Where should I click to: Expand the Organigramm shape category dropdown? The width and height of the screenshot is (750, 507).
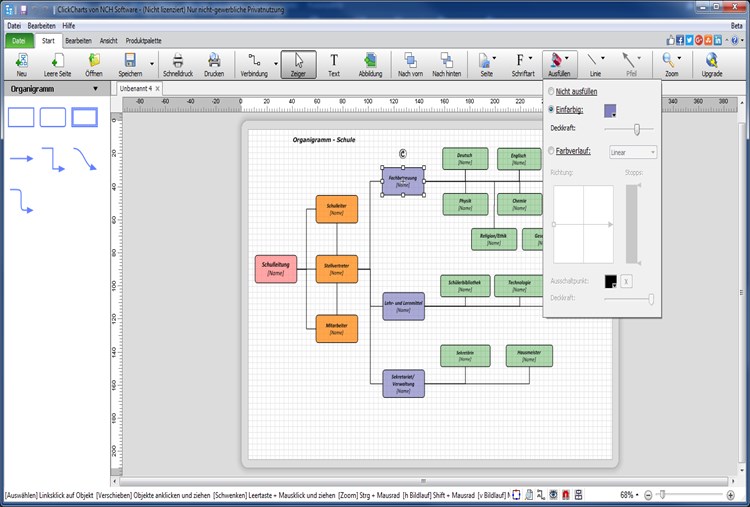tap(95, 89)
